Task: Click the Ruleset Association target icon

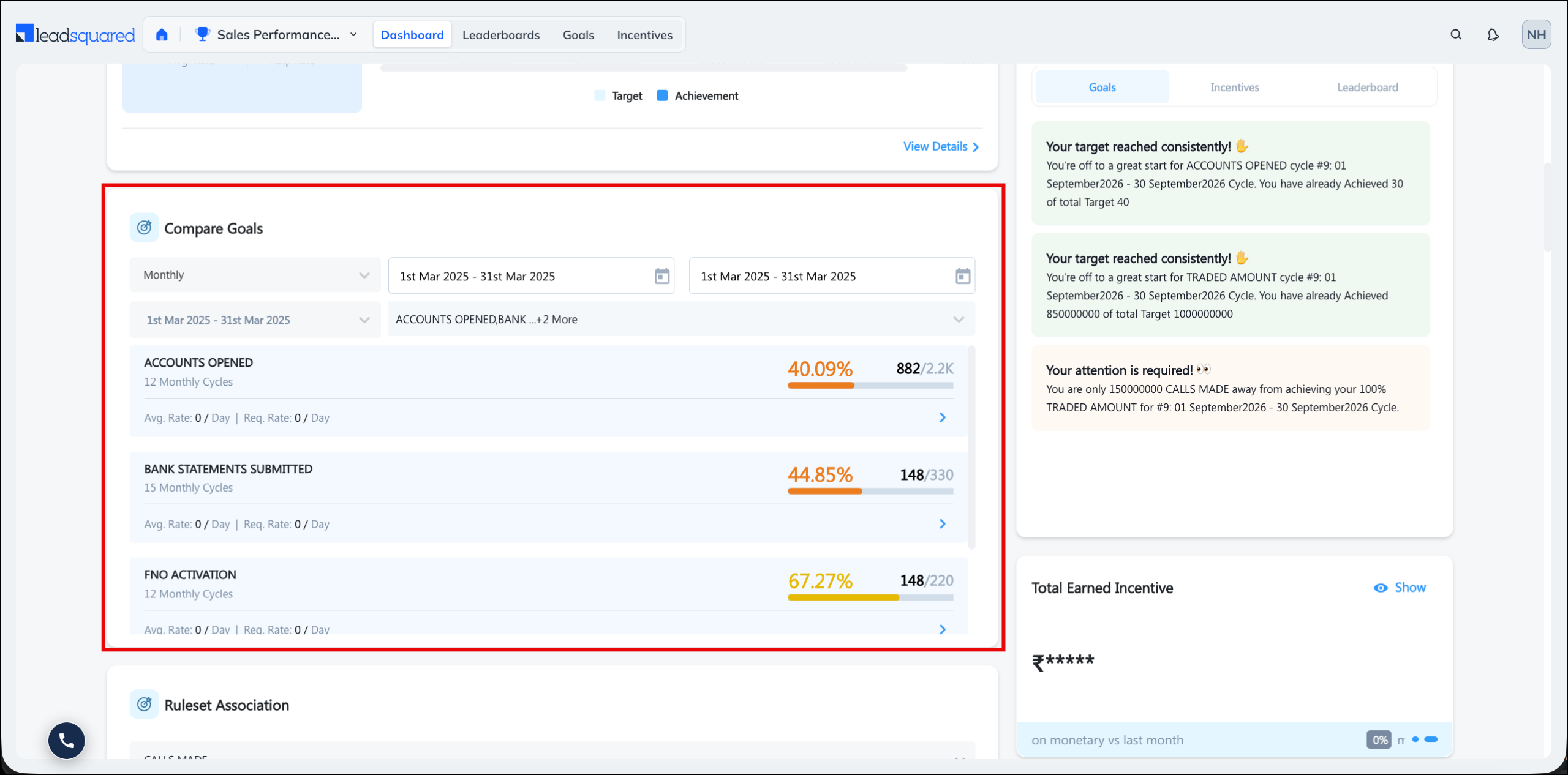Action: point(145,705)
